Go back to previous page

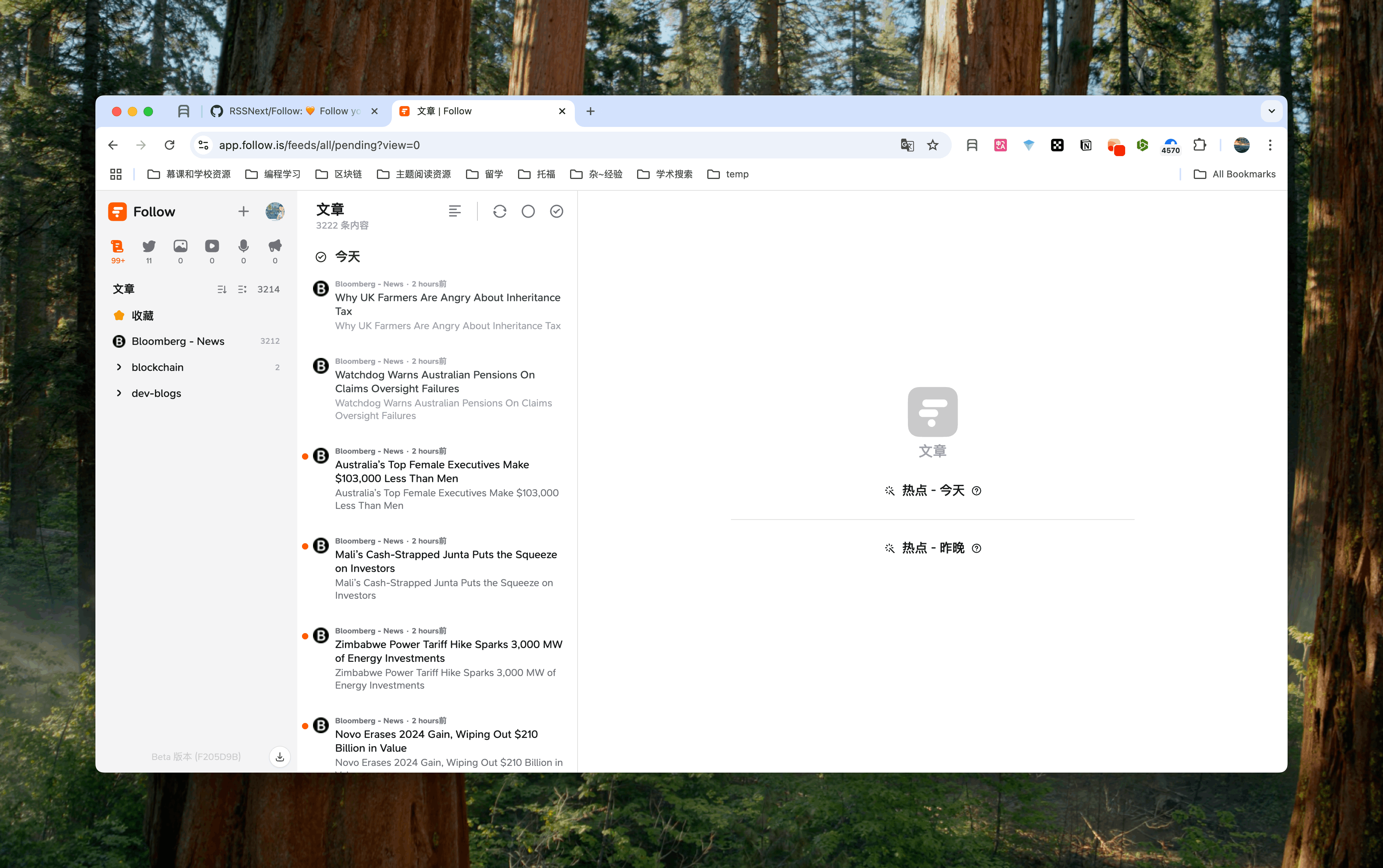pos(113,145)
